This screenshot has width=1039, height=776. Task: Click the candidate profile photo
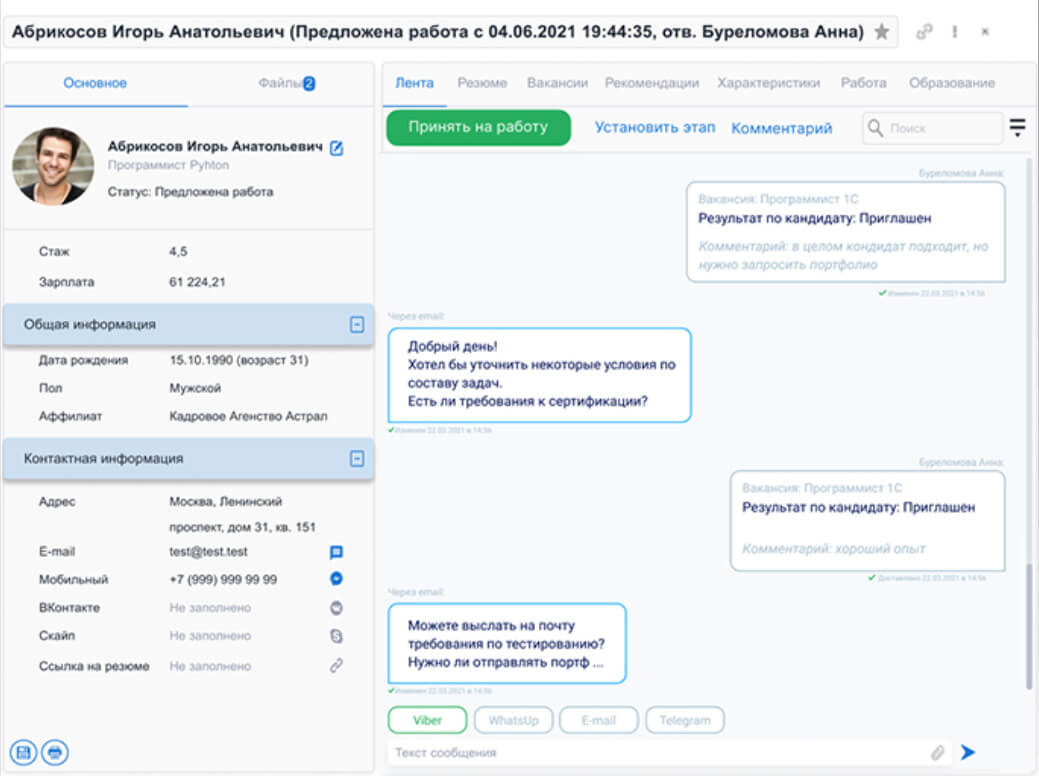pyautogui.click(x=53, y=166)
